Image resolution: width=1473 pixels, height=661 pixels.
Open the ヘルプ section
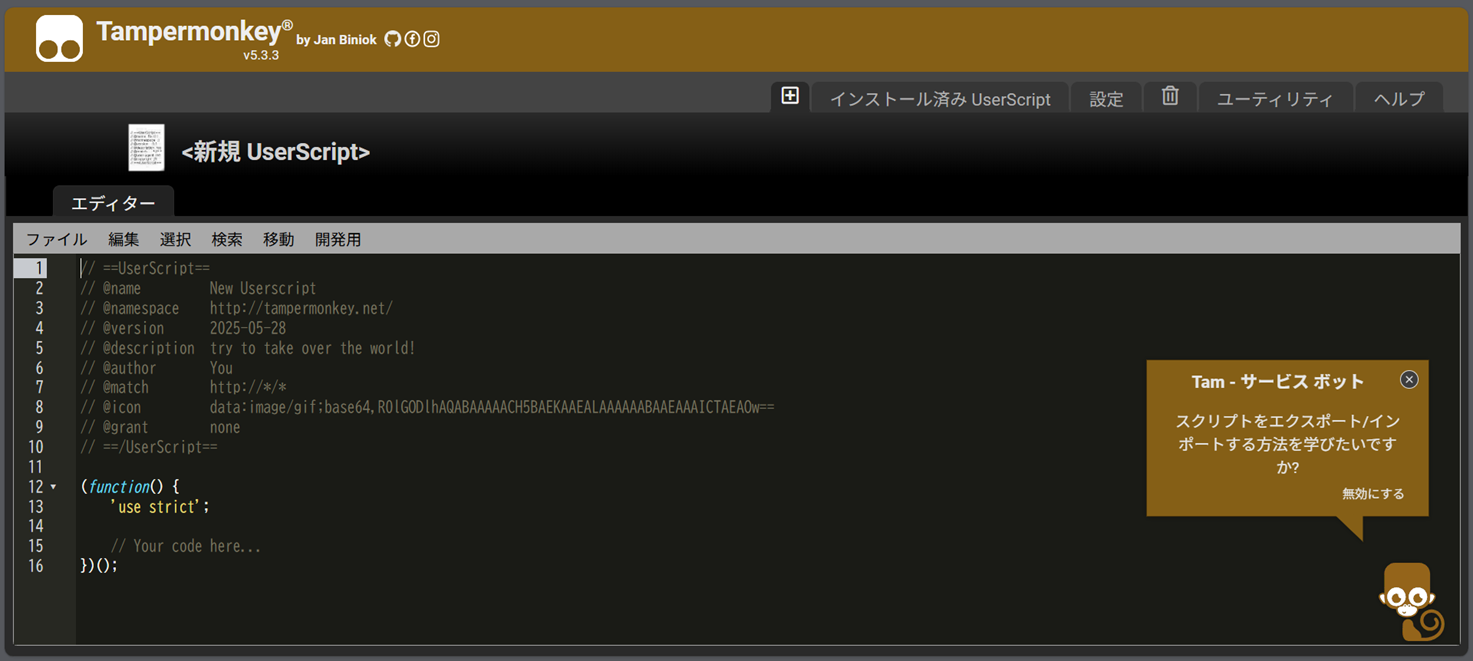pyautogui.click(x=1397, y=98)
